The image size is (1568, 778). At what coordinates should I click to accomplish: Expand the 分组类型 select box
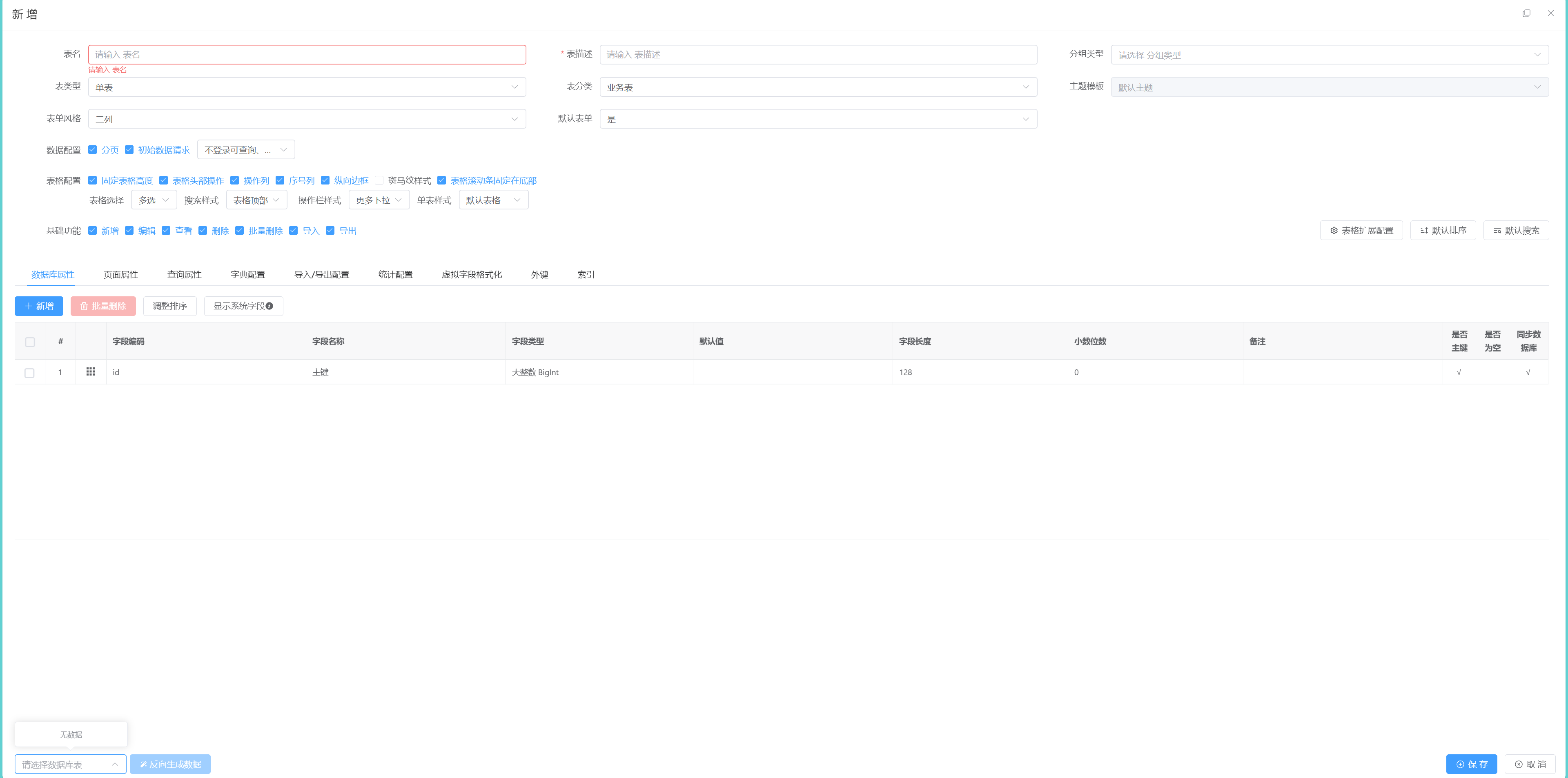(1330, 55)
